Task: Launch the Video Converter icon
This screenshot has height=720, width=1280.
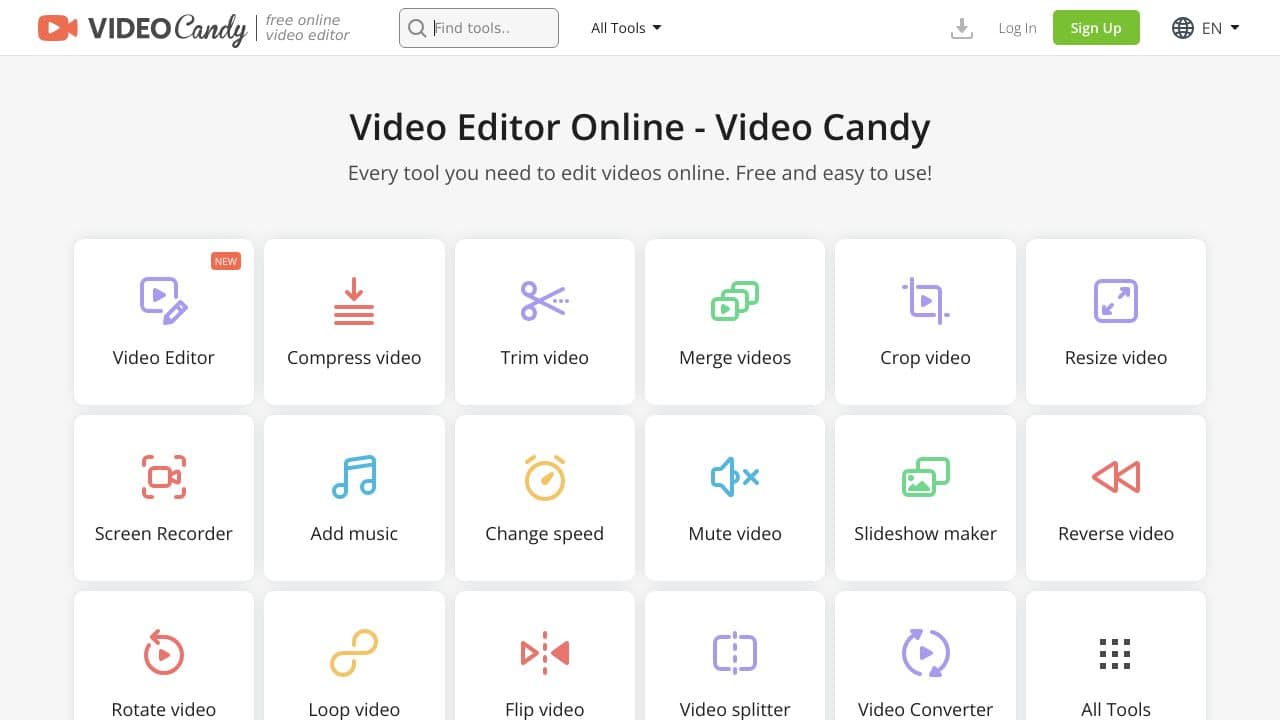Action: coord(926,653)
